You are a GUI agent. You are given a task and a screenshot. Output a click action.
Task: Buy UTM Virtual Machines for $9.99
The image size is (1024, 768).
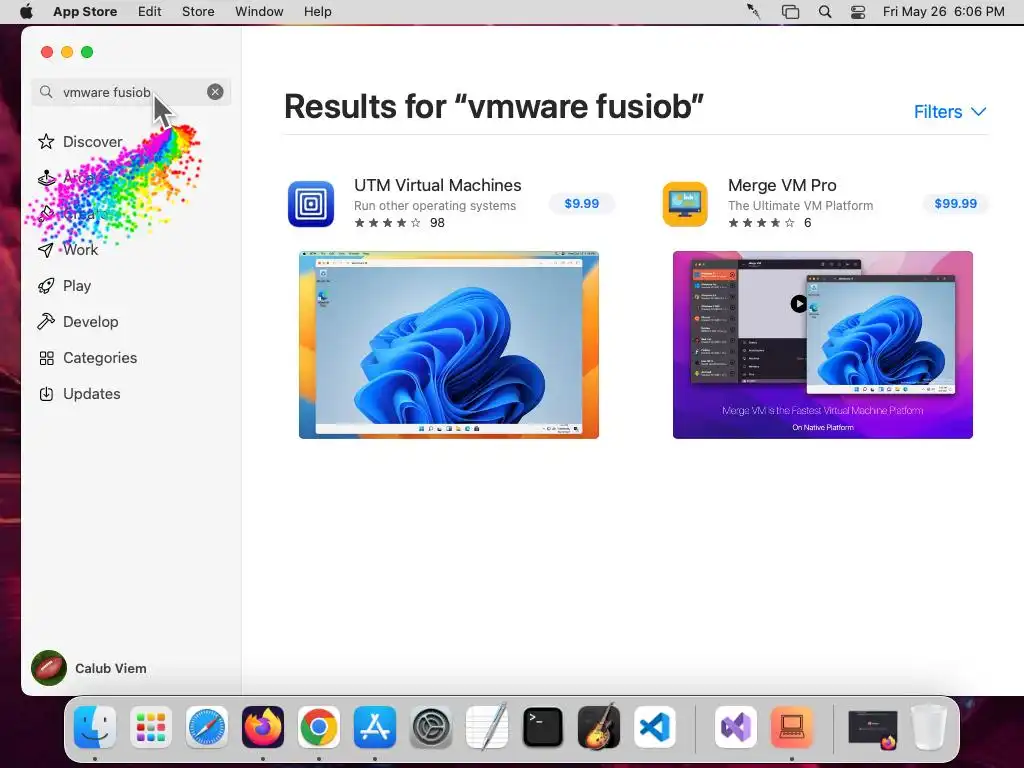pos(581,204)
